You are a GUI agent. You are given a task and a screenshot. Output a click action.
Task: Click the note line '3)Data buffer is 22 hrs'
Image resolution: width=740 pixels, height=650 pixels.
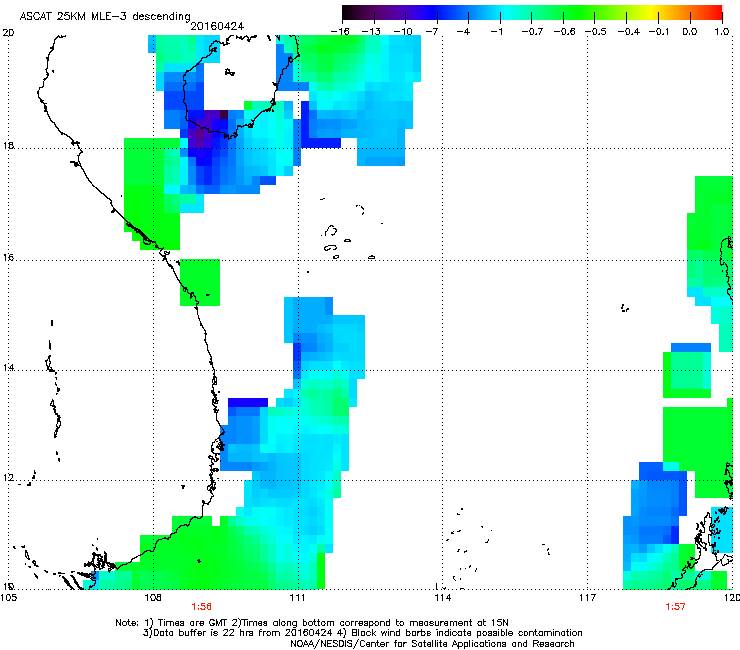pos(362,633)
